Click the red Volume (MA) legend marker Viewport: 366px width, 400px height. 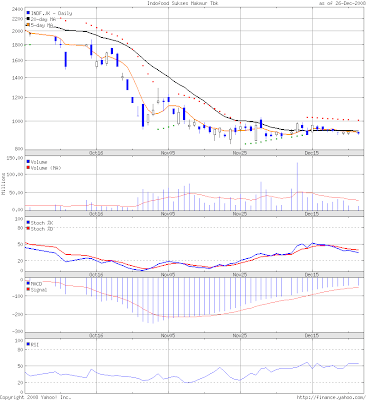pyautogui.click(x=28, y=168)
